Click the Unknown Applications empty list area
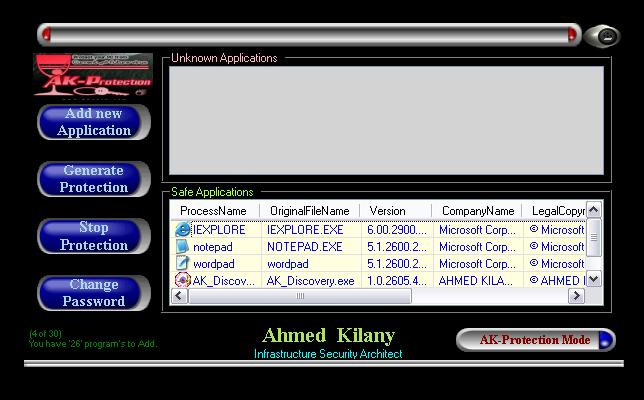This screenshot has height=400, width=644. tap(386, 120)
